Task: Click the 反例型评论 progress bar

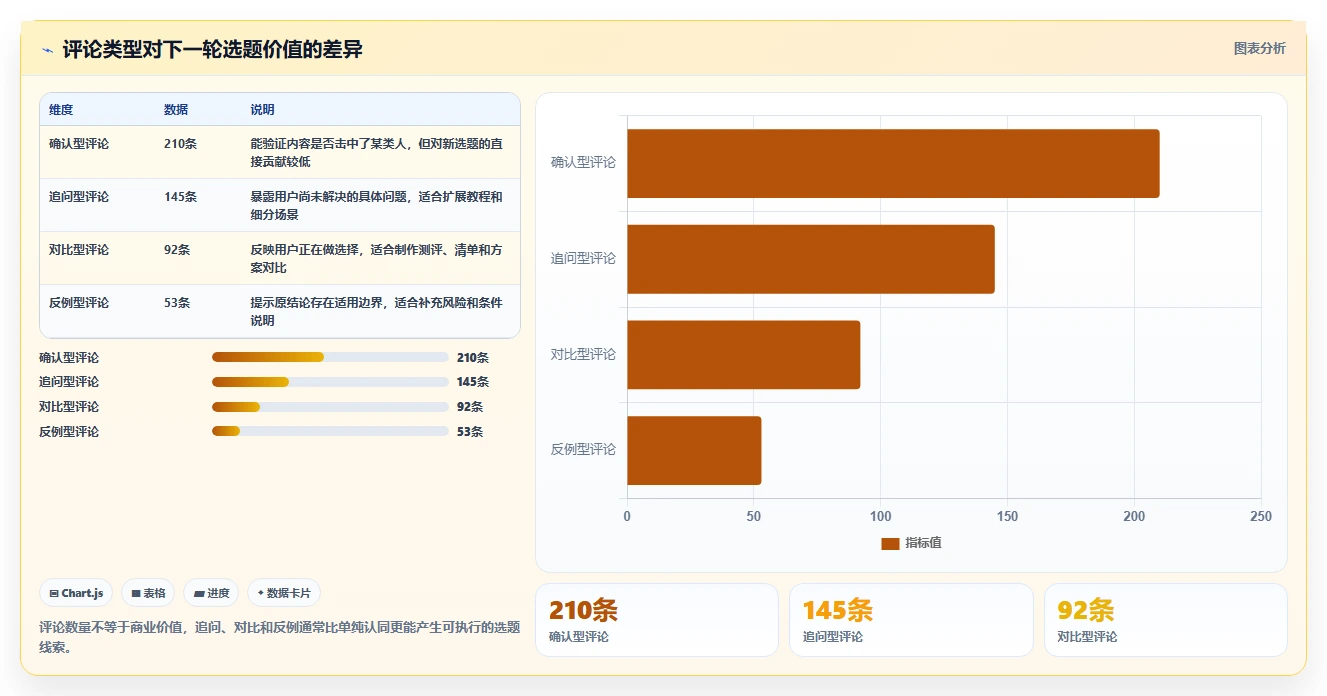Action: pos(330,432)
